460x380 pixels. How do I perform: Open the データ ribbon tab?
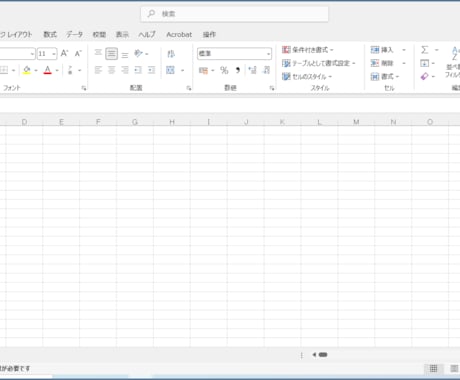(74, 34)
